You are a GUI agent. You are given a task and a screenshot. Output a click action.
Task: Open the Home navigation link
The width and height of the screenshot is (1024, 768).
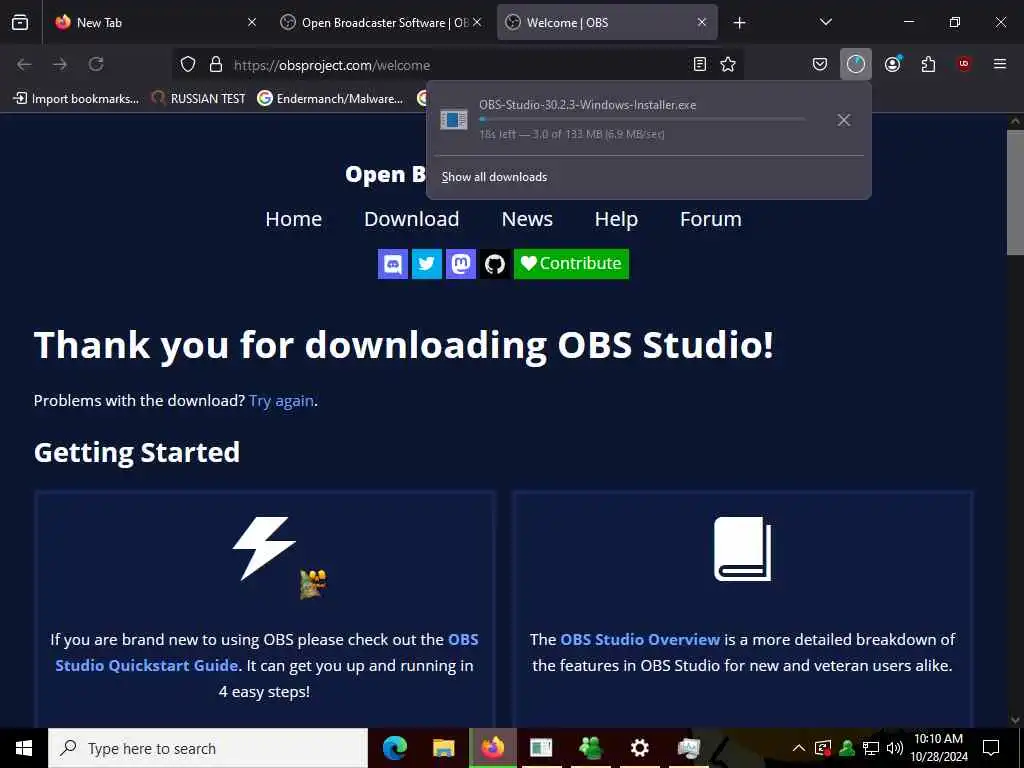(x=293, y=219)
